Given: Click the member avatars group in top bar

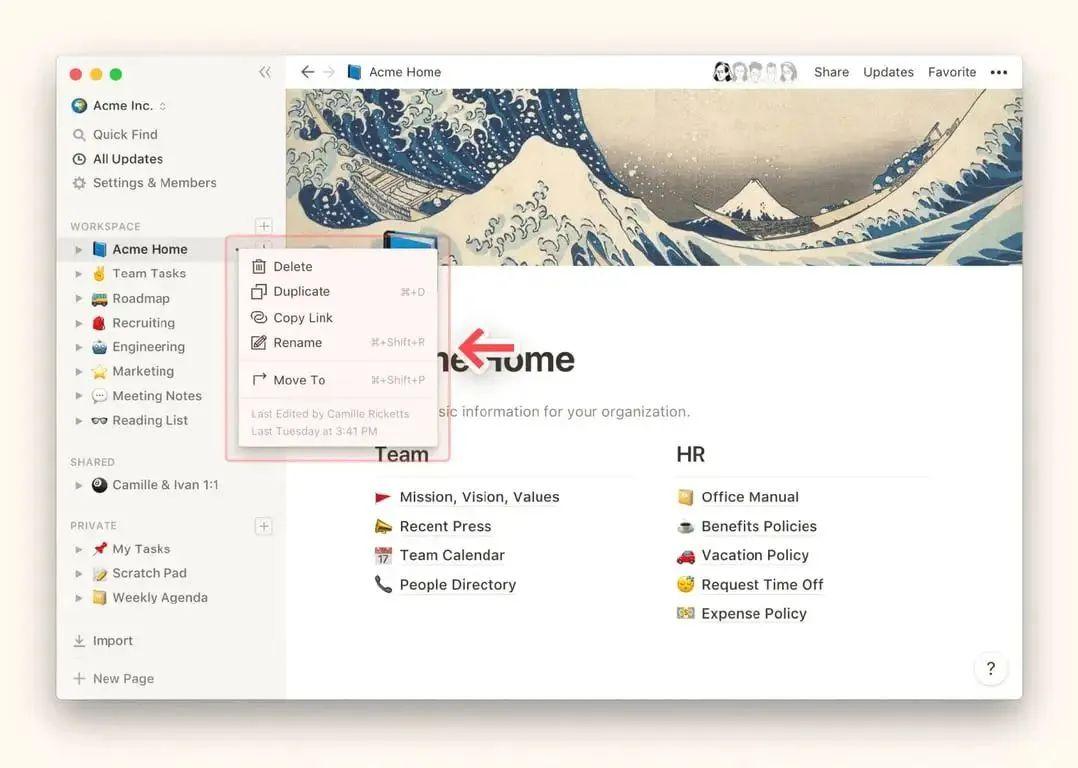Looking at the screenshot, I should (x=755, y=72).
